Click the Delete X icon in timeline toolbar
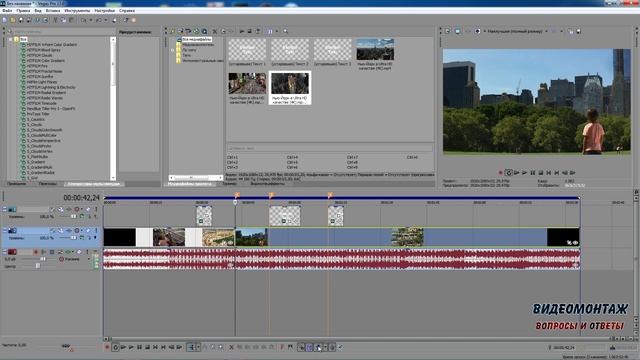This screenshot has height=360, width=640. click(x=231, y=347)
